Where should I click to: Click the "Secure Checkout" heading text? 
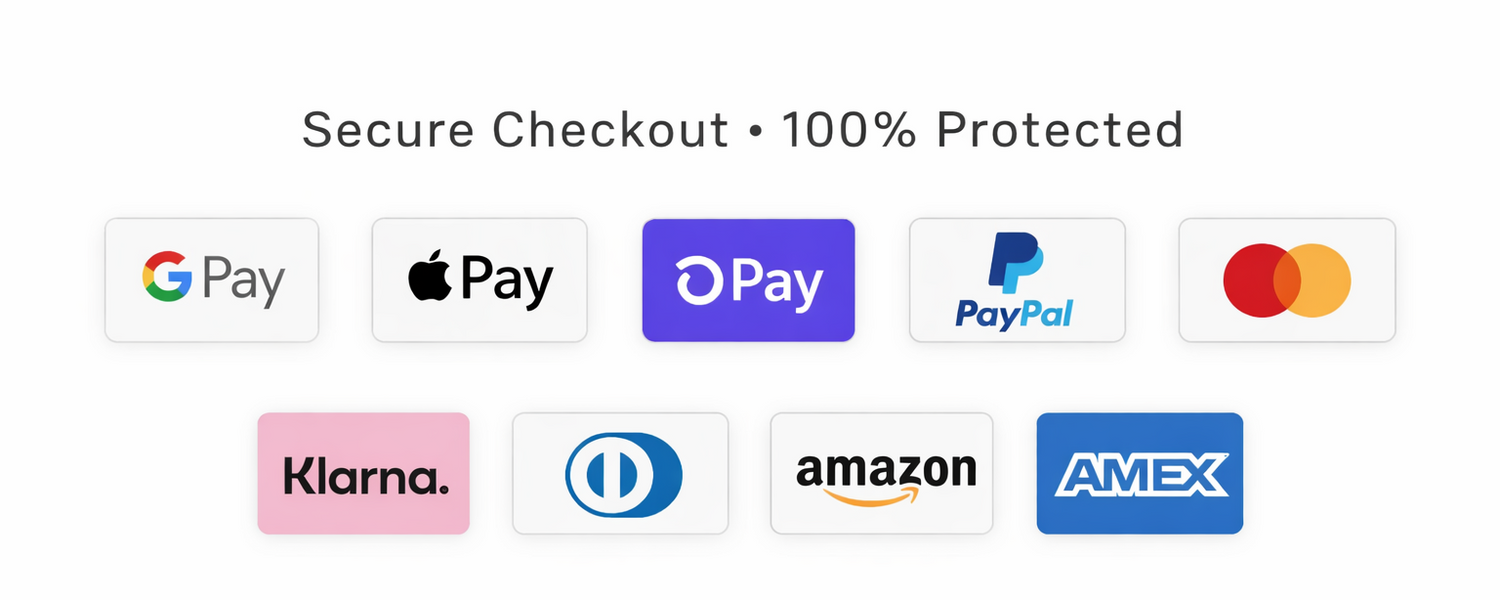click(x=516, y=131)
